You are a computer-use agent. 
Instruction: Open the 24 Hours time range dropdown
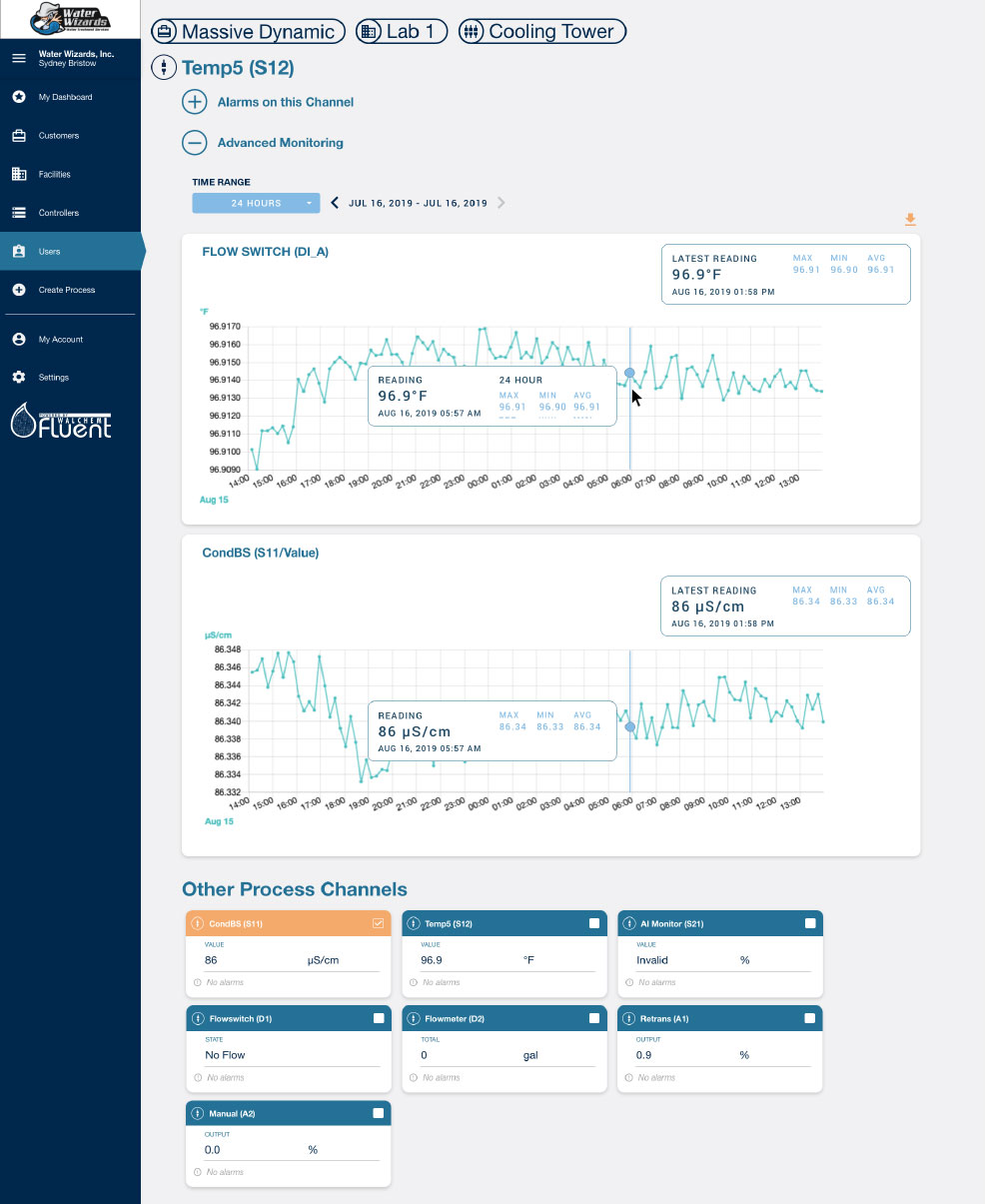click(256, 203)
